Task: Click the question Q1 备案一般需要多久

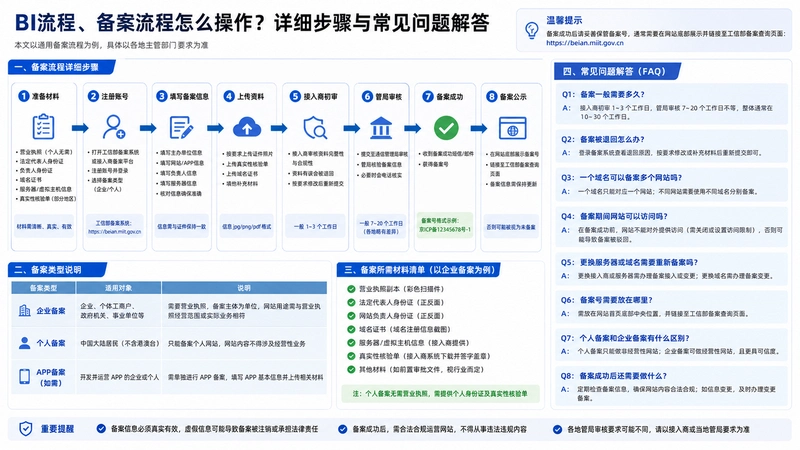Action: point(604,94)
